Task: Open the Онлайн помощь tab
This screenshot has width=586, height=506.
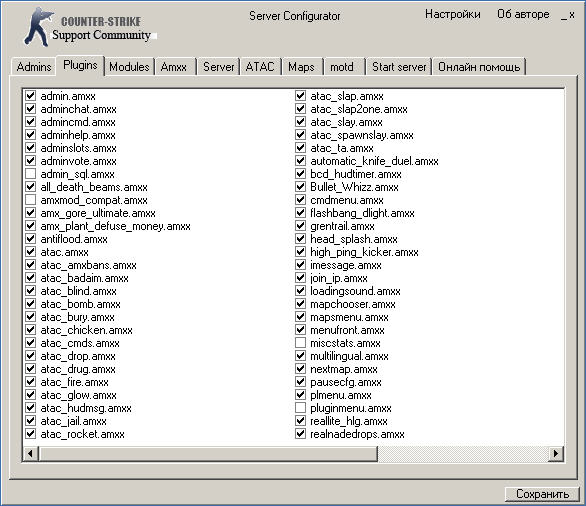Action: point(479,67)
